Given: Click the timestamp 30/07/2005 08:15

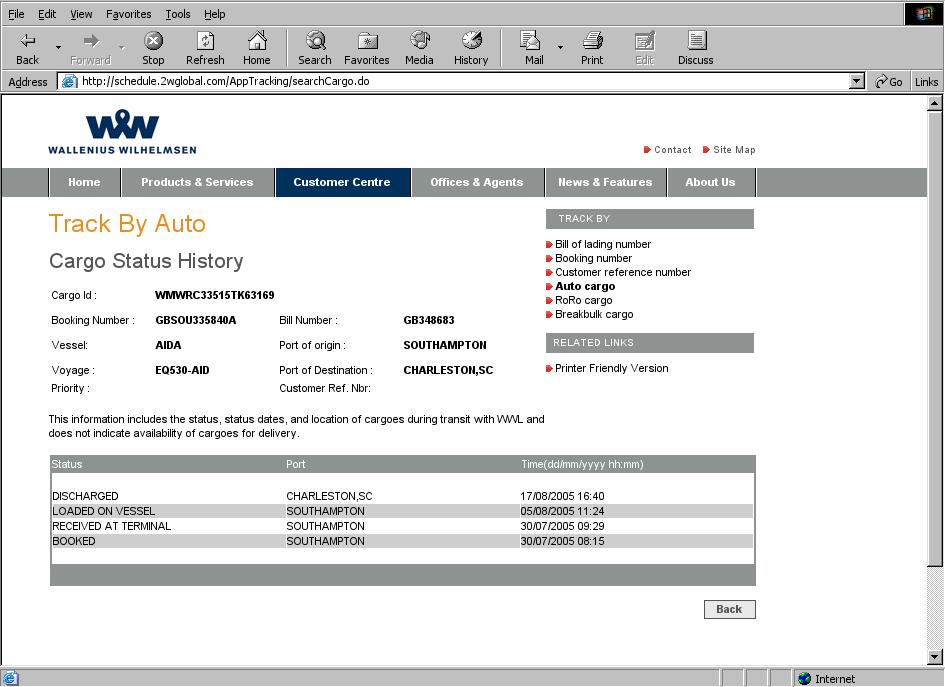Looking at the screenshot, I should (562, 541).
